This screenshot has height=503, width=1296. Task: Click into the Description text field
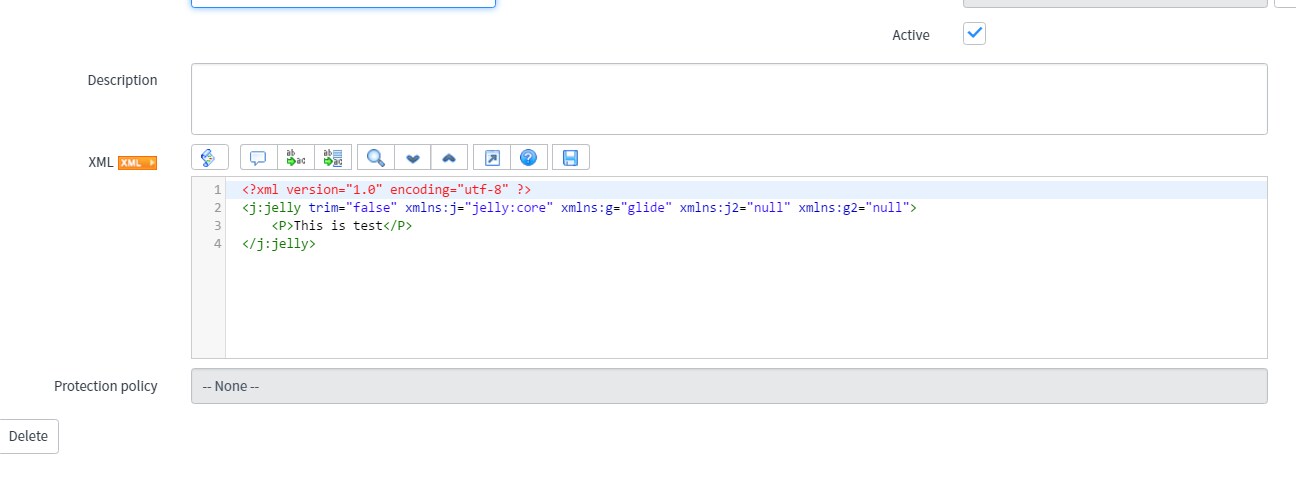tap(729, 99)
